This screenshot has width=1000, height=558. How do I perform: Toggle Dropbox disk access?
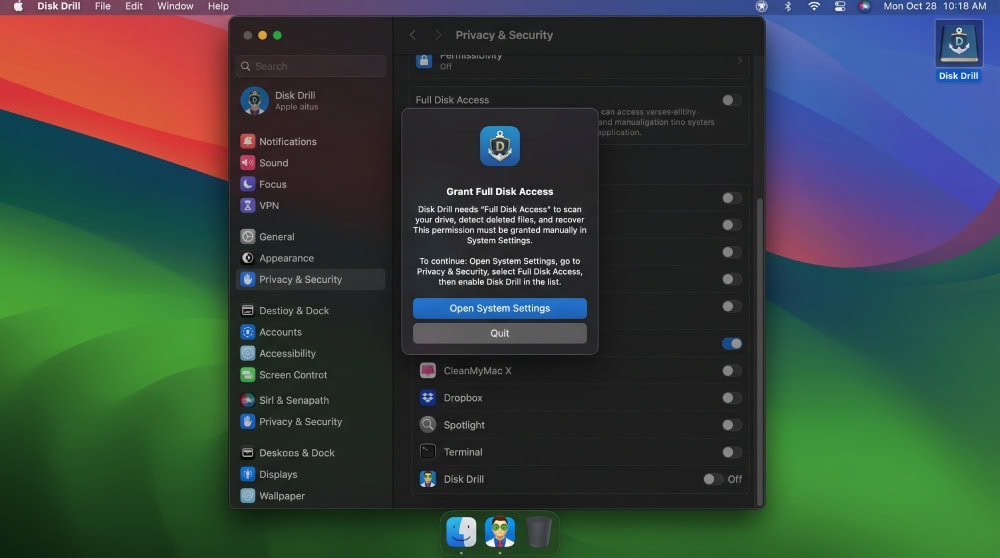point(732,398)
